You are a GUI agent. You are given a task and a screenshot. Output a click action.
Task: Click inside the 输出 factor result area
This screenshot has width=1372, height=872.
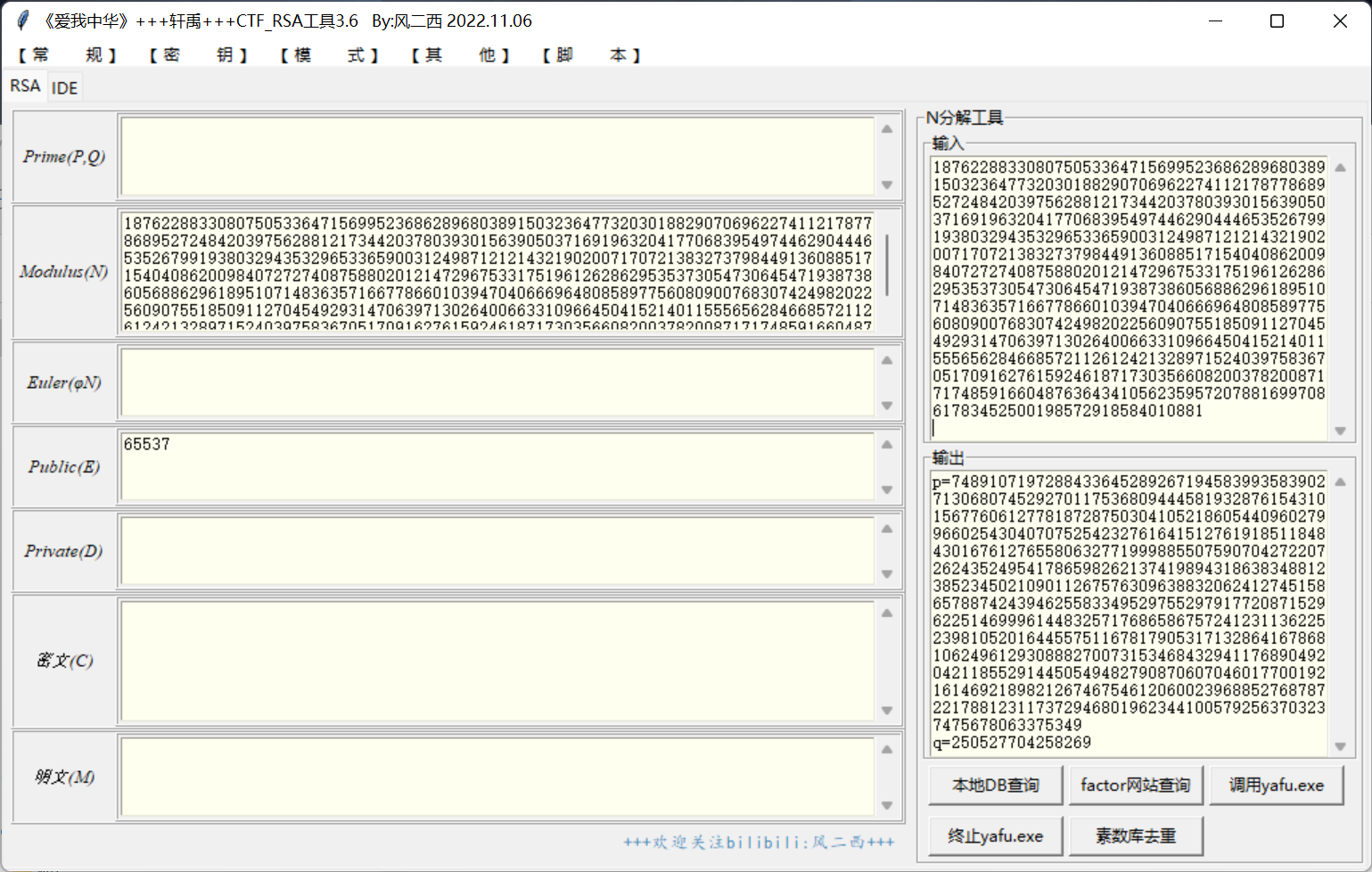[x=1129, y=613]
